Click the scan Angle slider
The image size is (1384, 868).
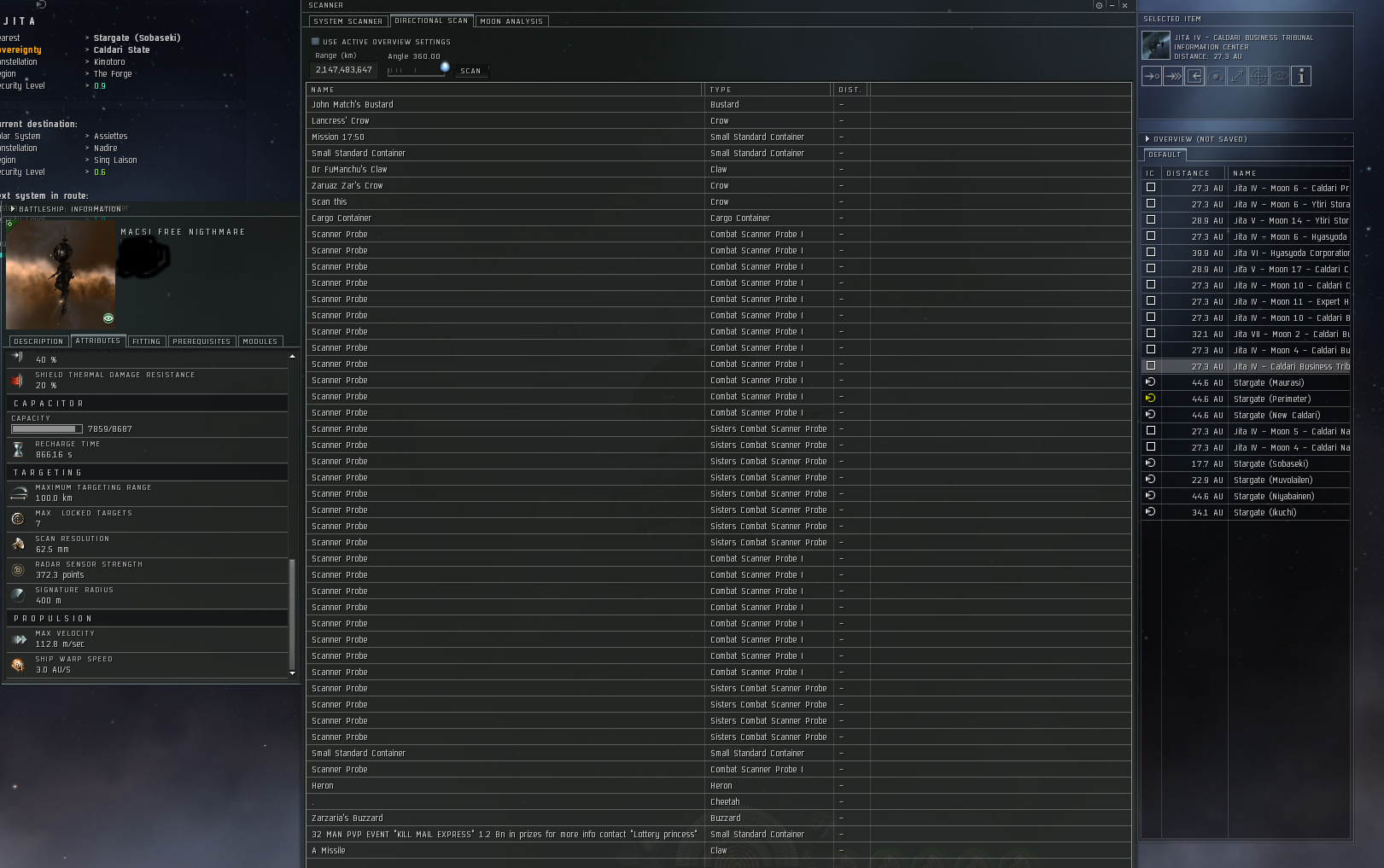pos(418,70)
